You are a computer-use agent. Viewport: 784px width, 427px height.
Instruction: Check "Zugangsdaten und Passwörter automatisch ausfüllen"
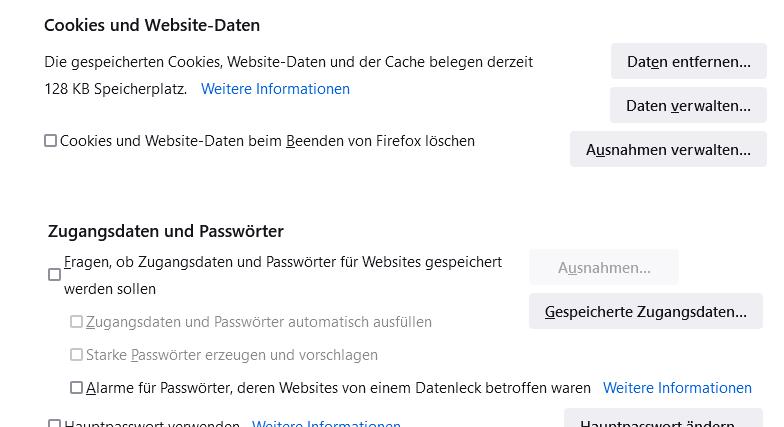[x=77, y=322]
